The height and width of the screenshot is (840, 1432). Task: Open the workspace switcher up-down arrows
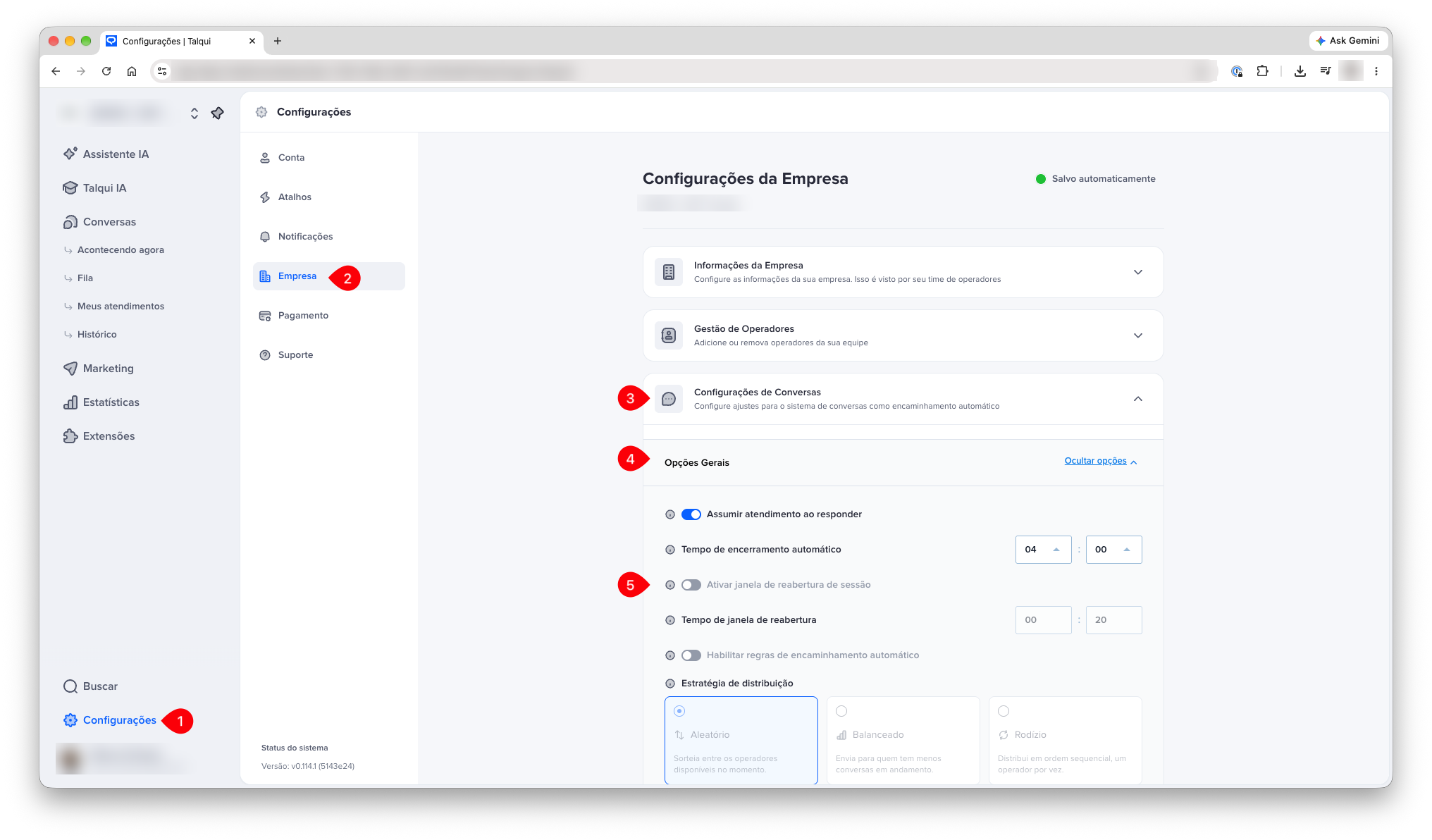195,113
